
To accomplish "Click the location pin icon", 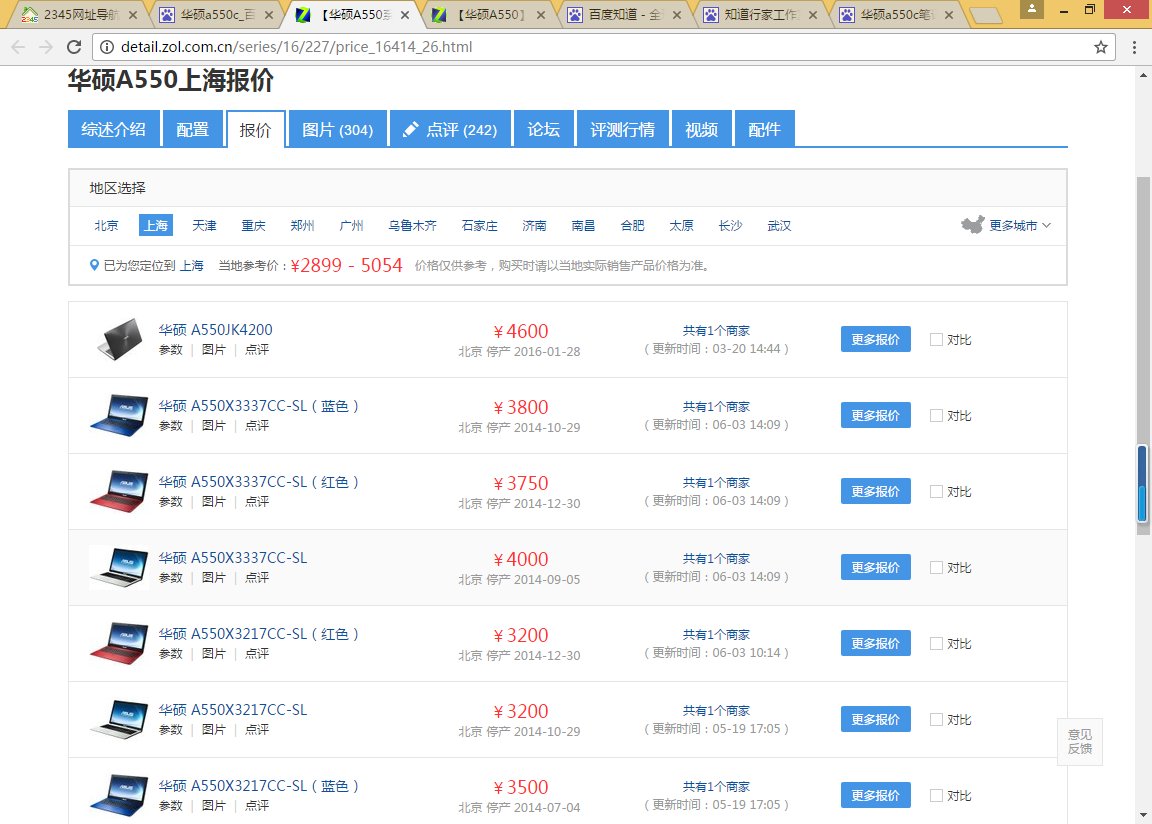I will [95, 266].
